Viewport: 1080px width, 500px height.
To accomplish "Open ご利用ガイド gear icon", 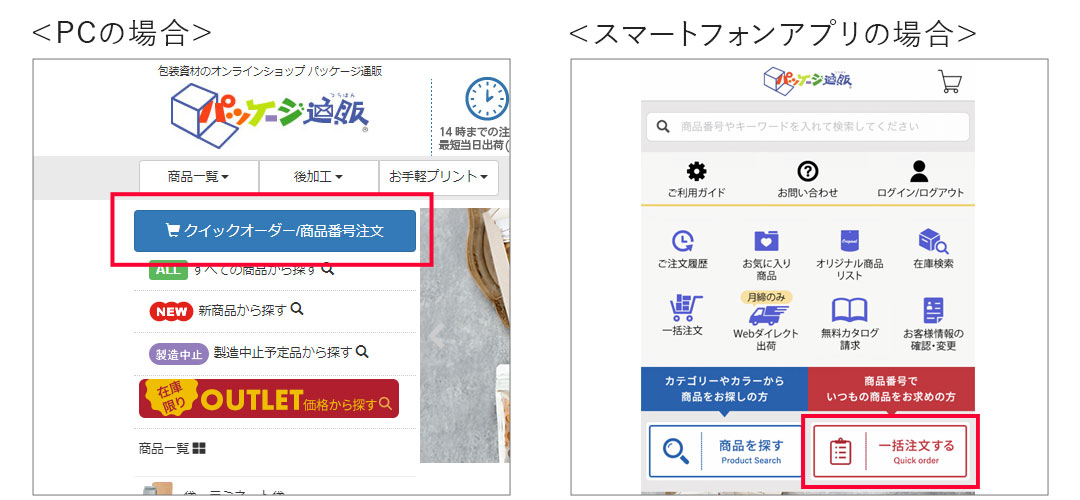I will coord(697,171).
